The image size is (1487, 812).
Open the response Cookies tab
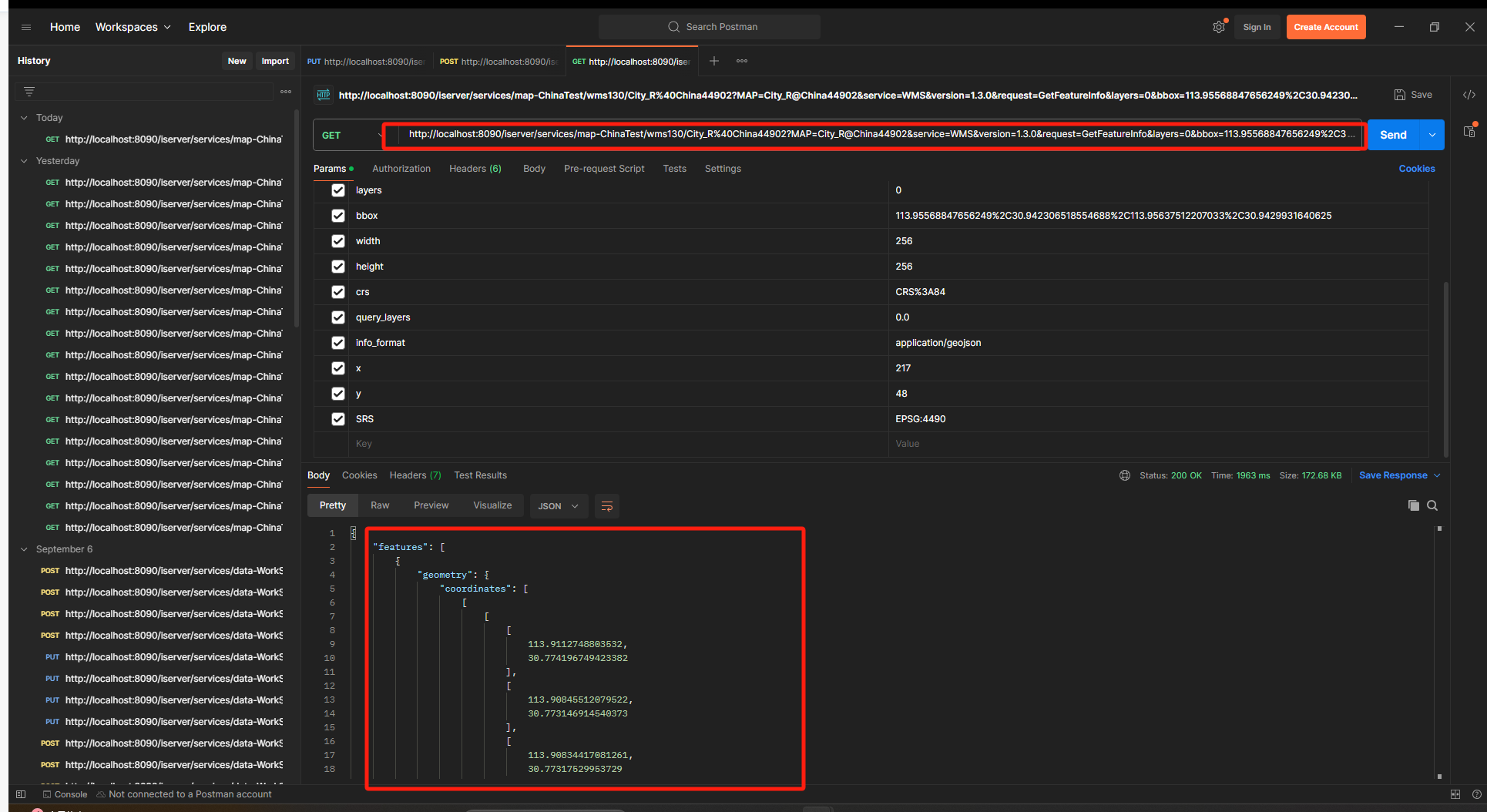click(360, 475)
